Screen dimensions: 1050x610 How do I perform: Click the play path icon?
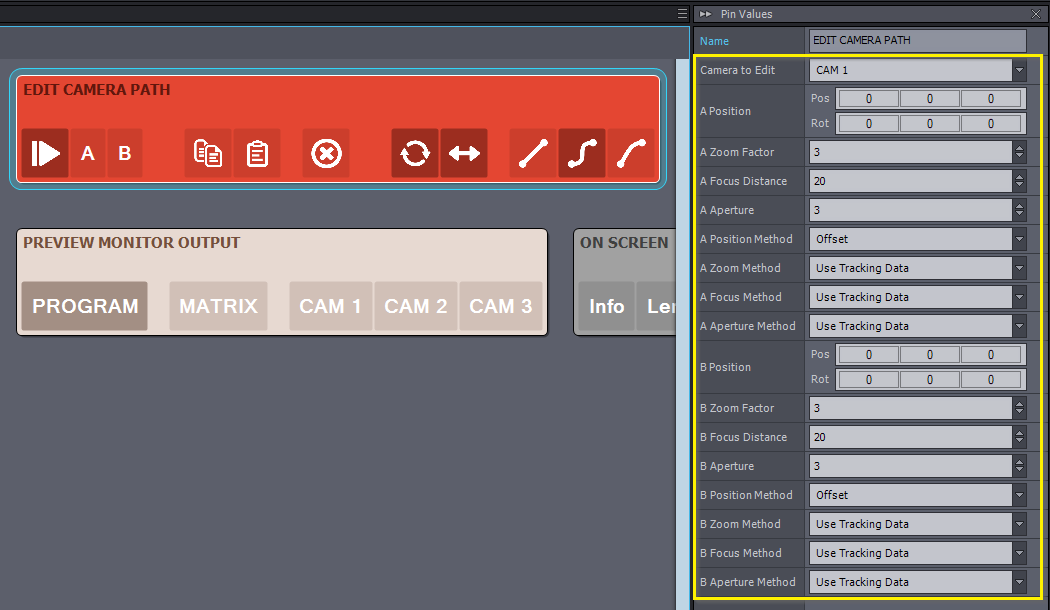coord(45,153)
